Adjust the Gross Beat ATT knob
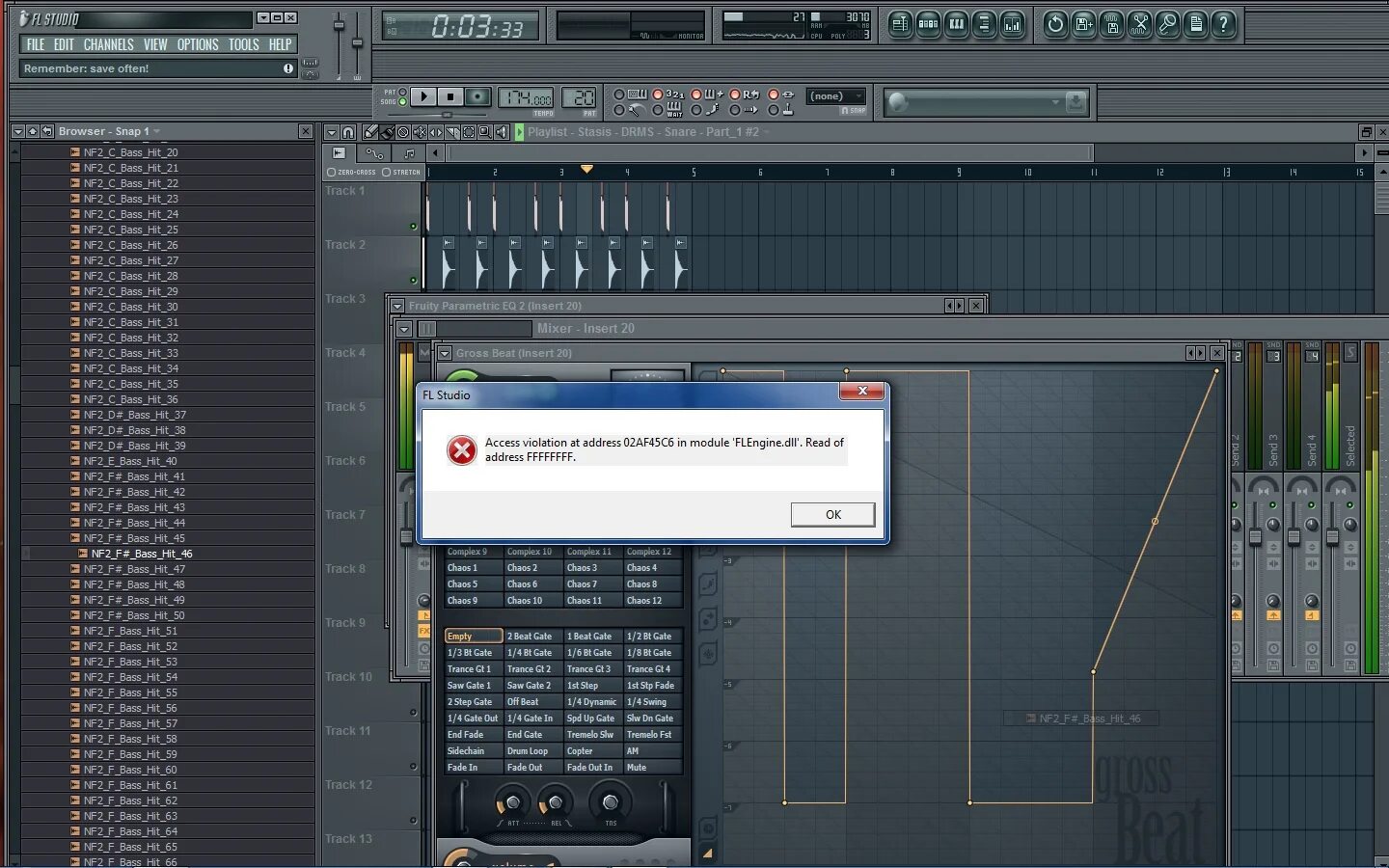Image resolution: width=1389 pixels, height=868 pixels. tap(512, 802)
